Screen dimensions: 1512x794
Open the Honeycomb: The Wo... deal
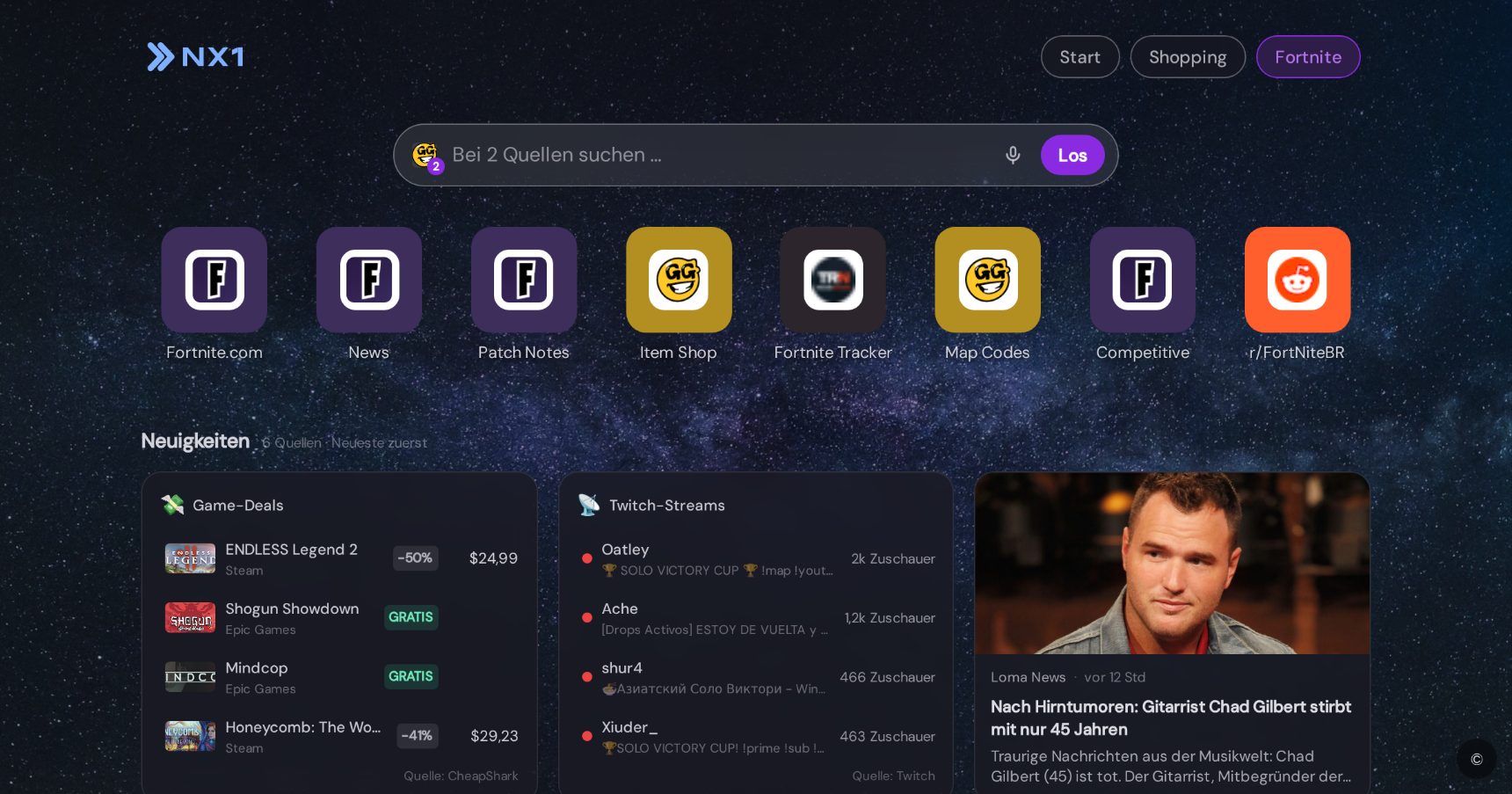(341, 736)
